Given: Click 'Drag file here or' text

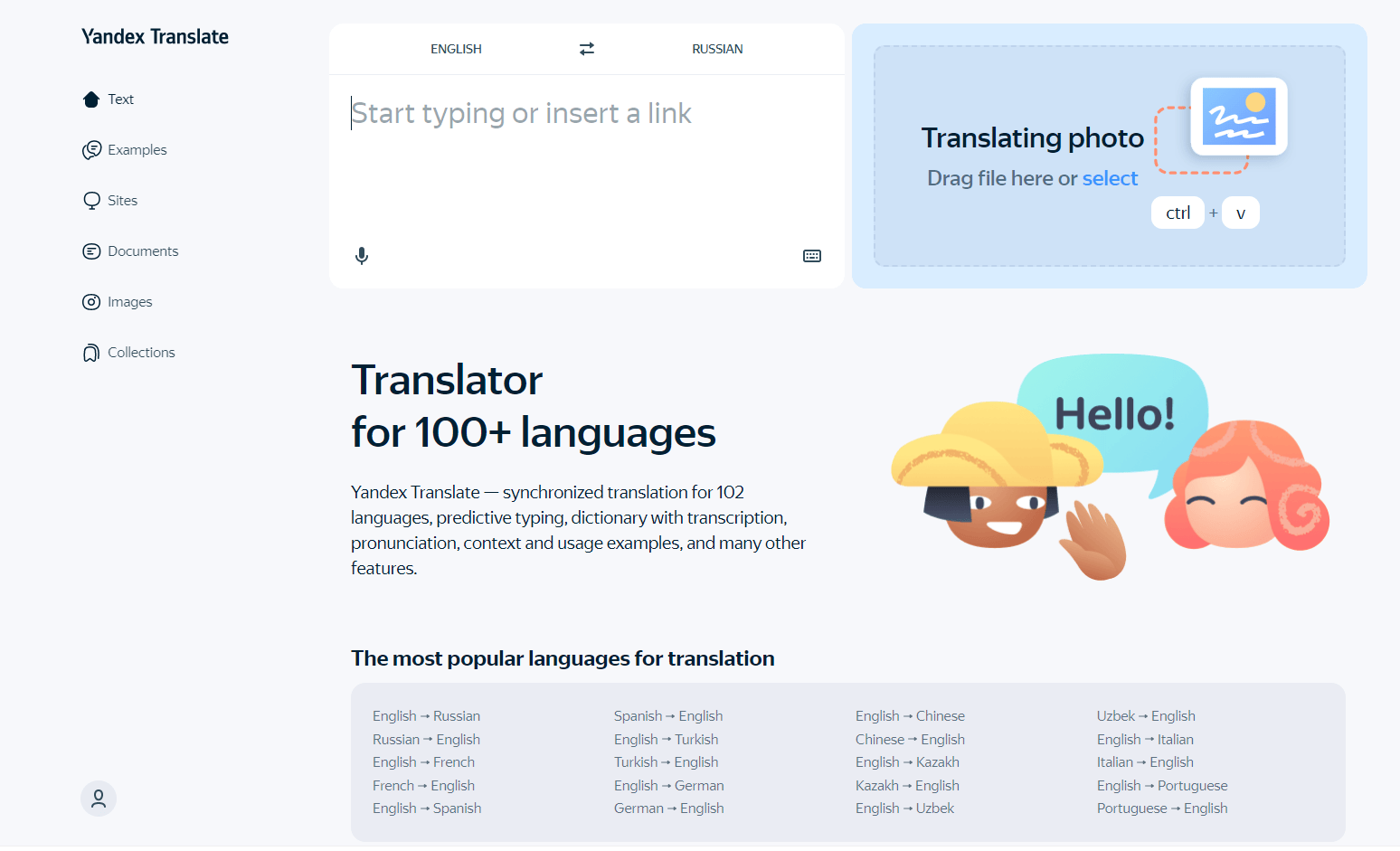Looking at the screenshot, I should tap(1002, 178).
